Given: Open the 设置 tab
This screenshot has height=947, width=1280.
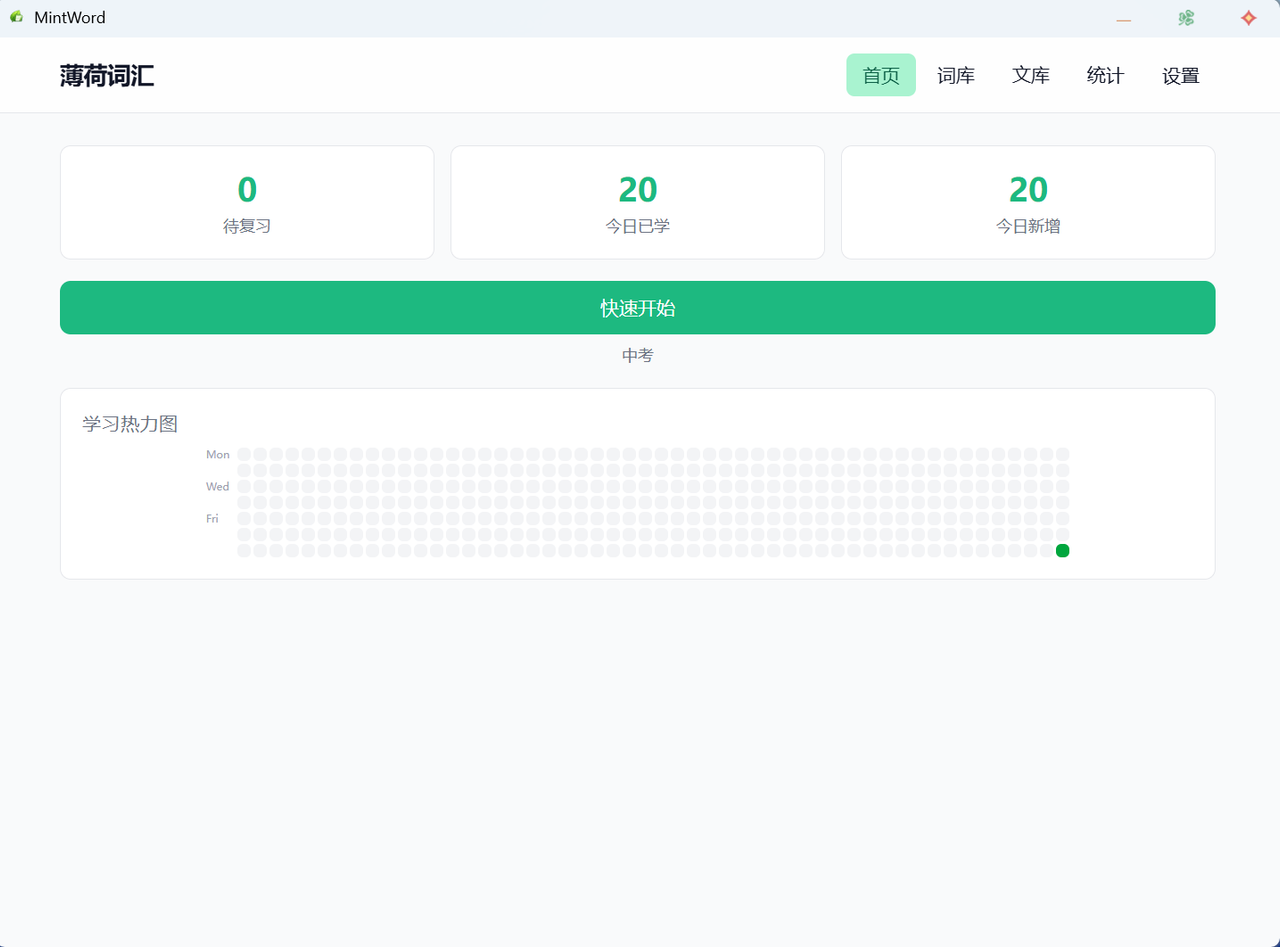Looking at the screenshot, I should [1181, 75].
